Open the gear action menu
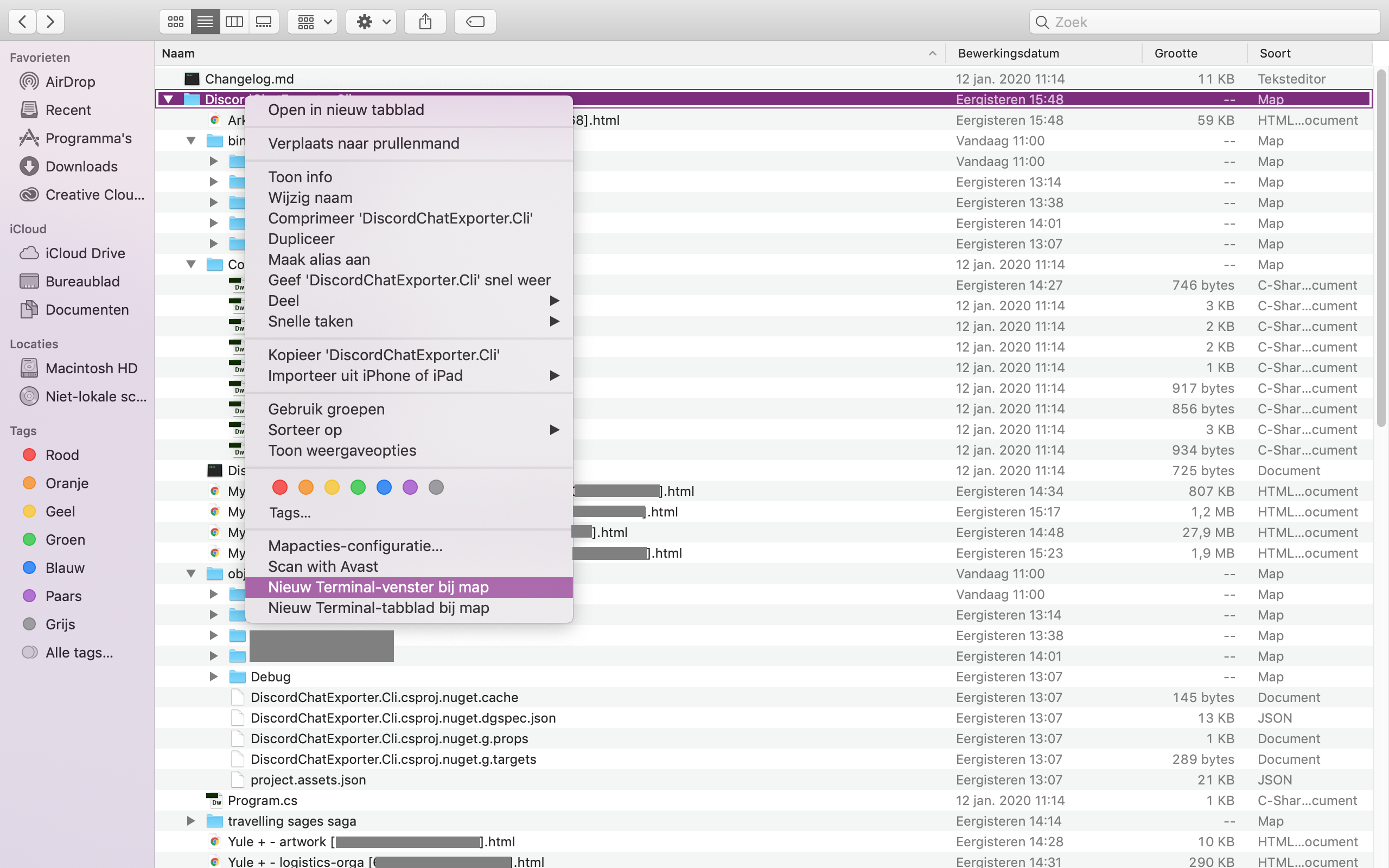1389x868 pixels. tap(371, 22)
